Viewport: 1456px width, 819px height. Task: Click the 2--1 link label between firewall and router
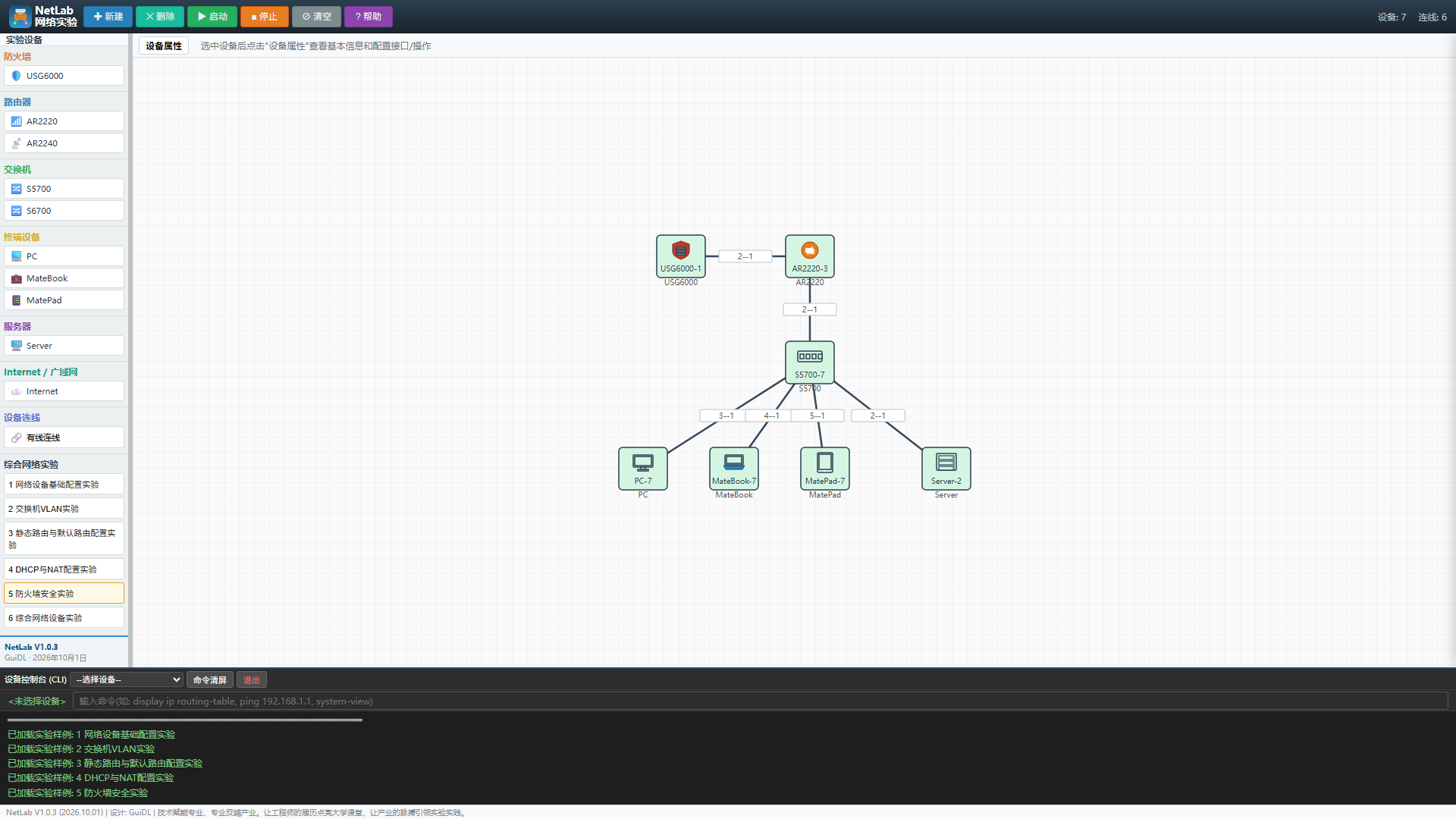coord(745,256)
